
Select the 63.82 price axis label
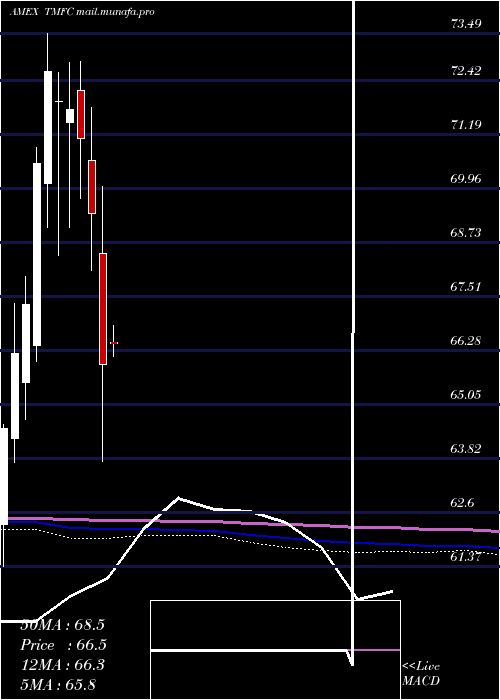pos(466,448)
